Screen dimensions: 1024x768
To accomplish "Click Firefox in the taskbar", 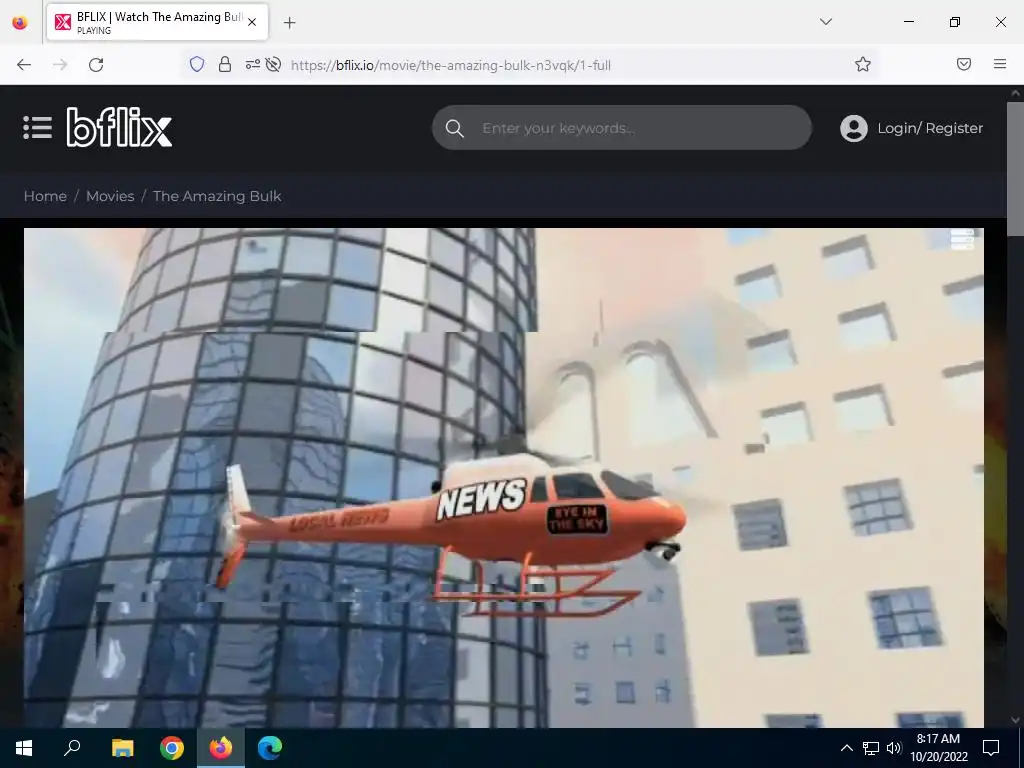I will tap(221, 748).
